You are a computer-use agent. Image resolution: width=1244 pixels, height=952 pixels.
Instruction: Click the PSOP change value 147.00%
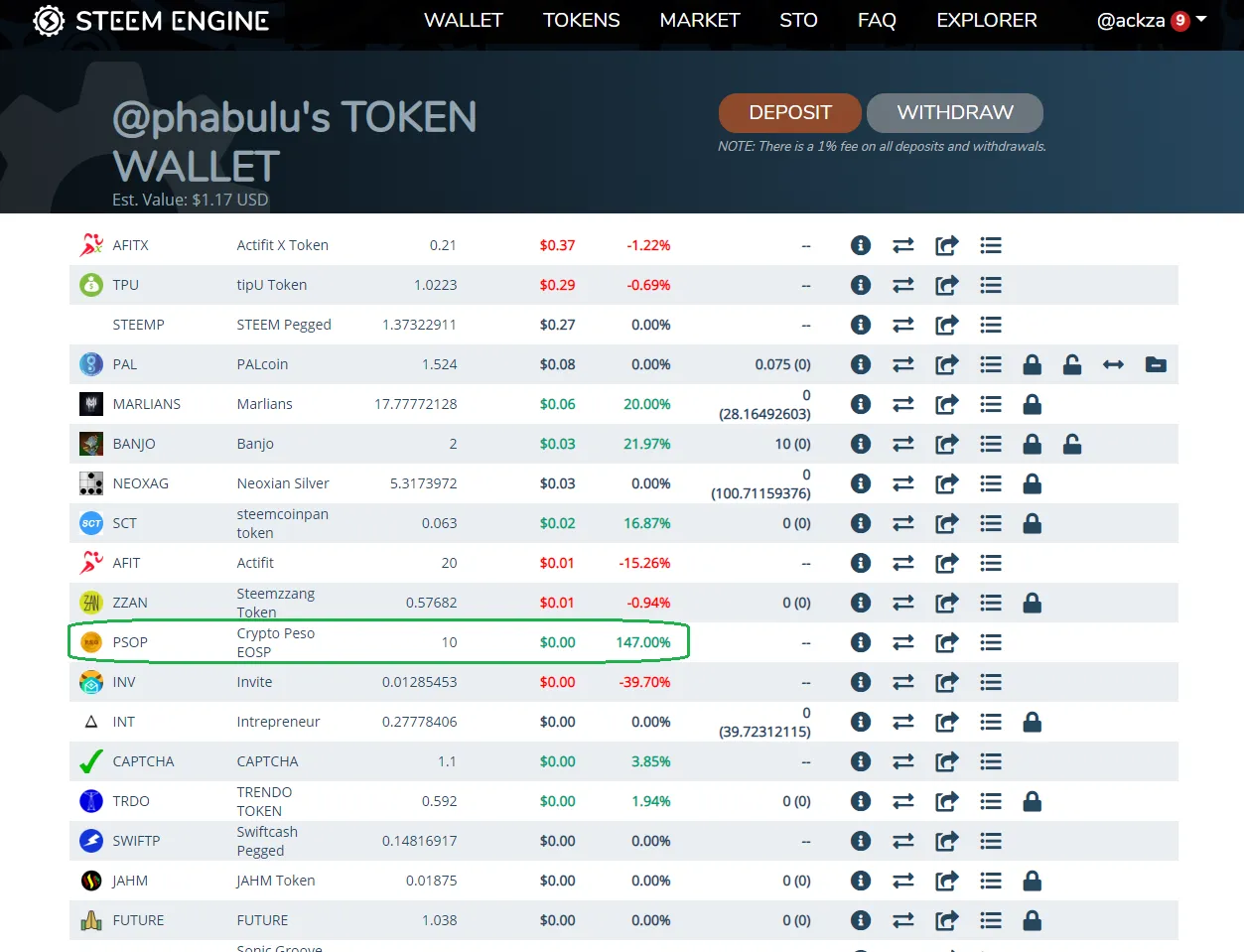(643, 642)
